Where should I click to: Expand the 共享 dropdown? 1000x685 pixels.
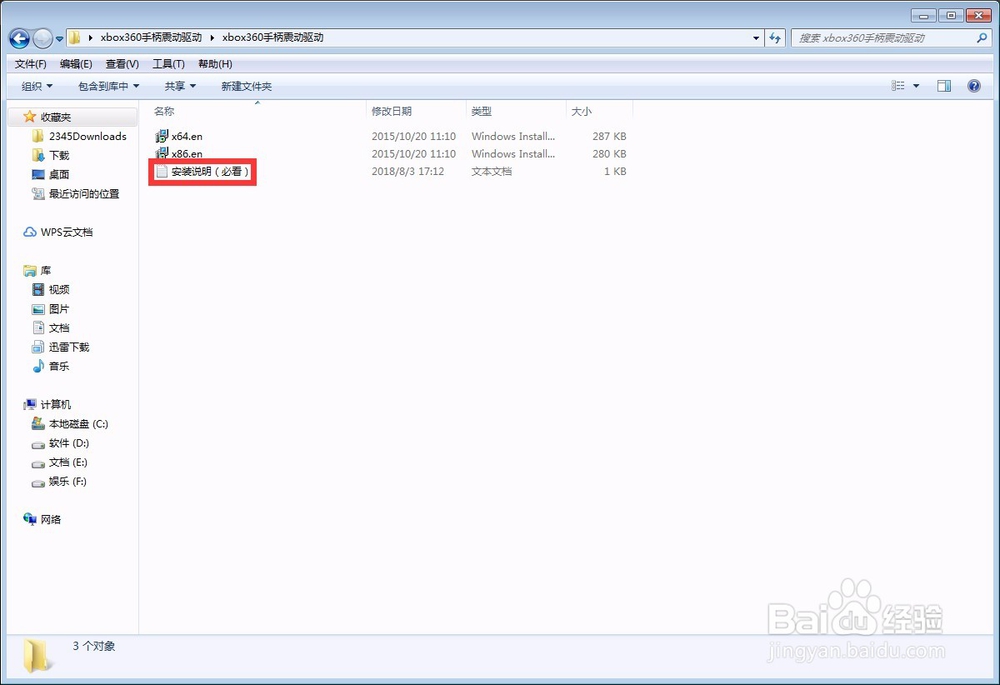[180, 86]
